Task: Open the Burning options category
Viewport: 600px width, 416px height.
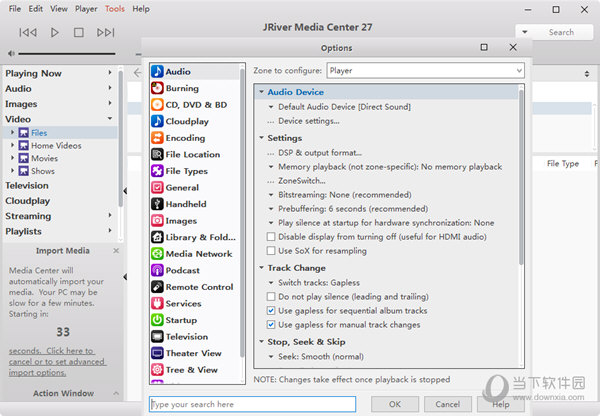Action: [x=195, y=88]
